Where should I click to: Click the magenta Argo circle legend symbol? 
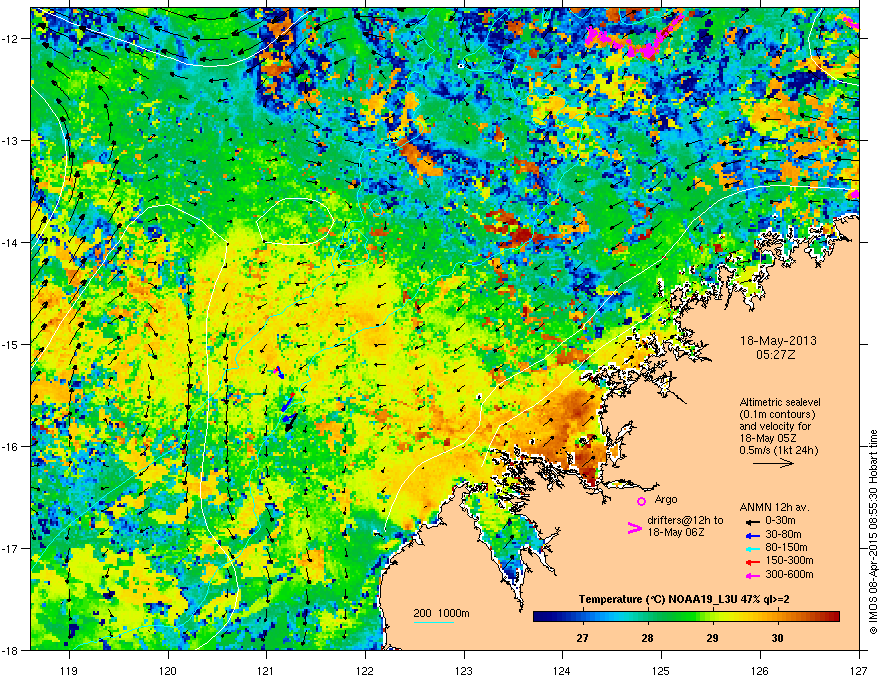[641, 501]
